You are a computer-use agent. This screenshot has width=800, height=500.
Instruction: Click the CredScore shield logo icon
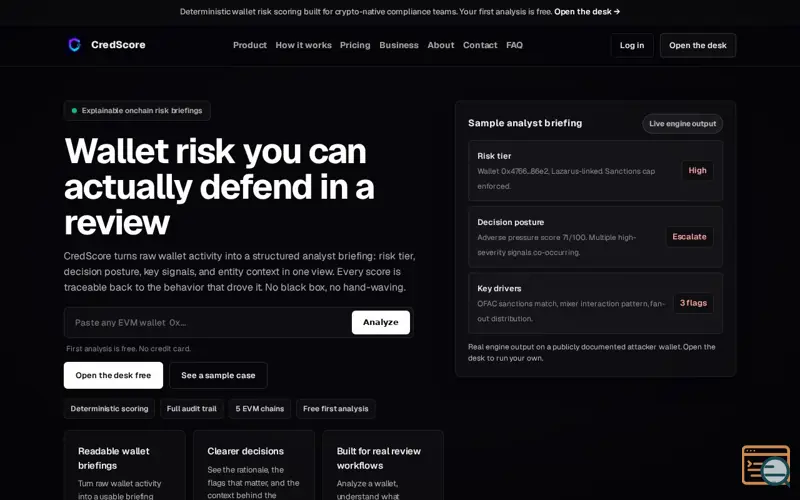74,45
